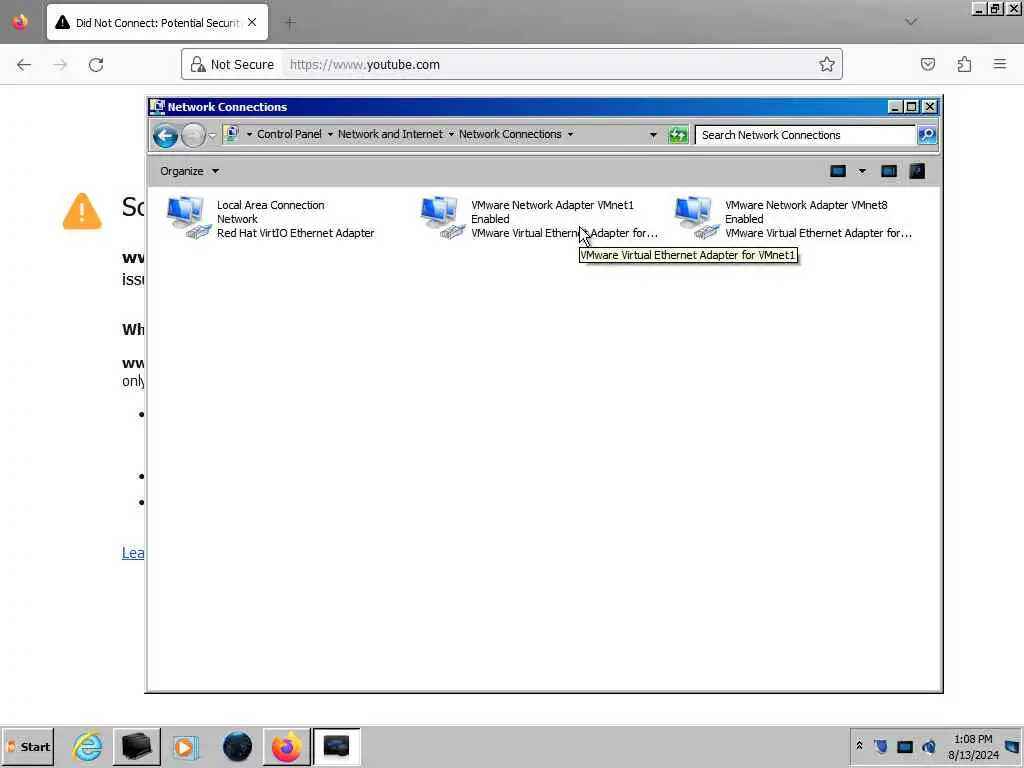1024x768 pixels.
Task: Open Firefox extensions puzzle icon
Action: point(964,65)
